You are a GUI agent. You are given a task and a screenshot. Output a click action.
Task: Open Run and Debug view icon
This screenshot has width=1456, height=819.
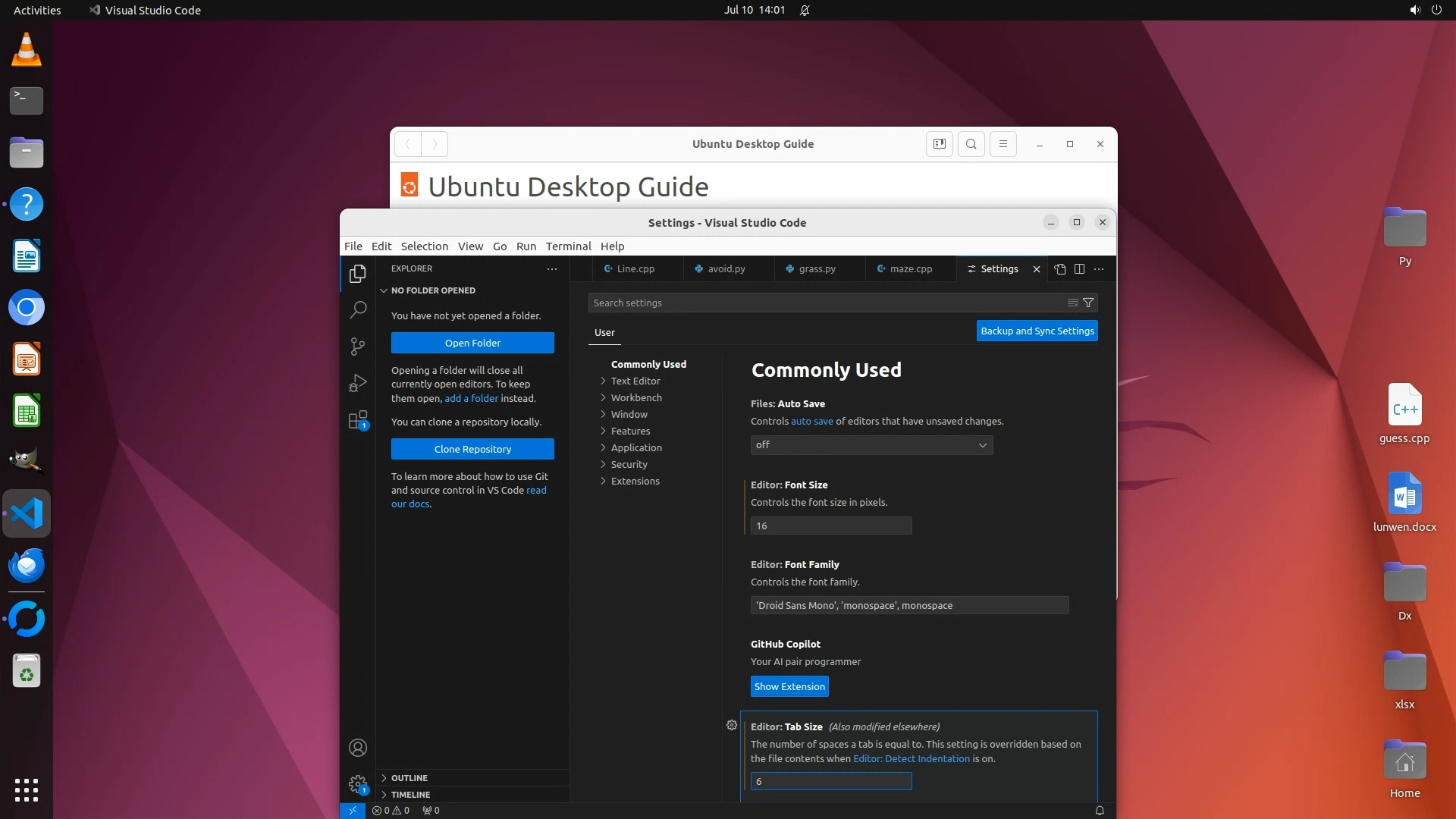pyautogui.click(x=358, y=383)
